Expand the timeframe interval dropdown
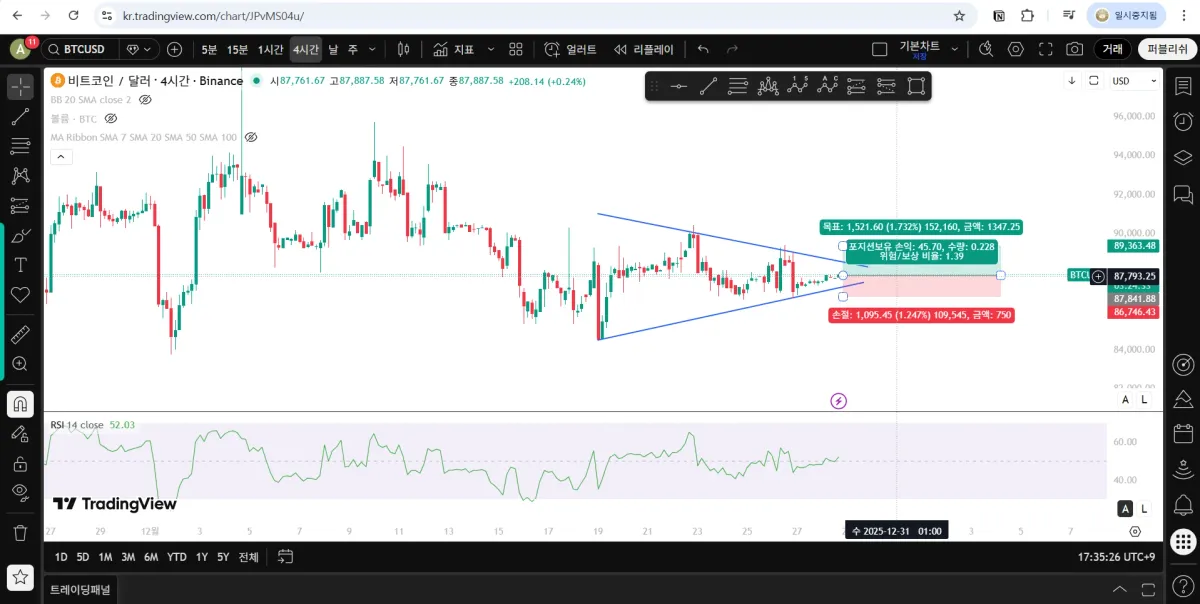 (x=373, y=49)
